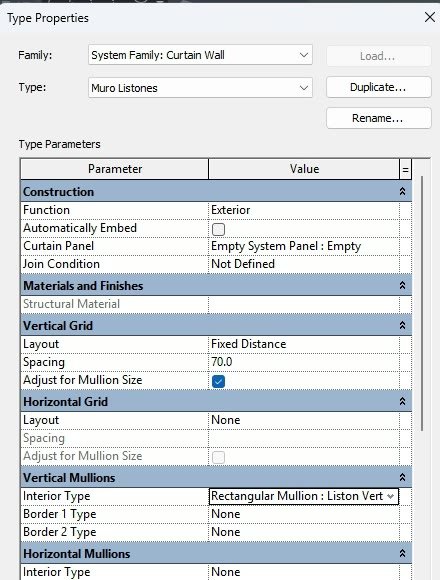Click Horizontal Grid Layout value None
440x580 pixels.
[x=304, y=420]
